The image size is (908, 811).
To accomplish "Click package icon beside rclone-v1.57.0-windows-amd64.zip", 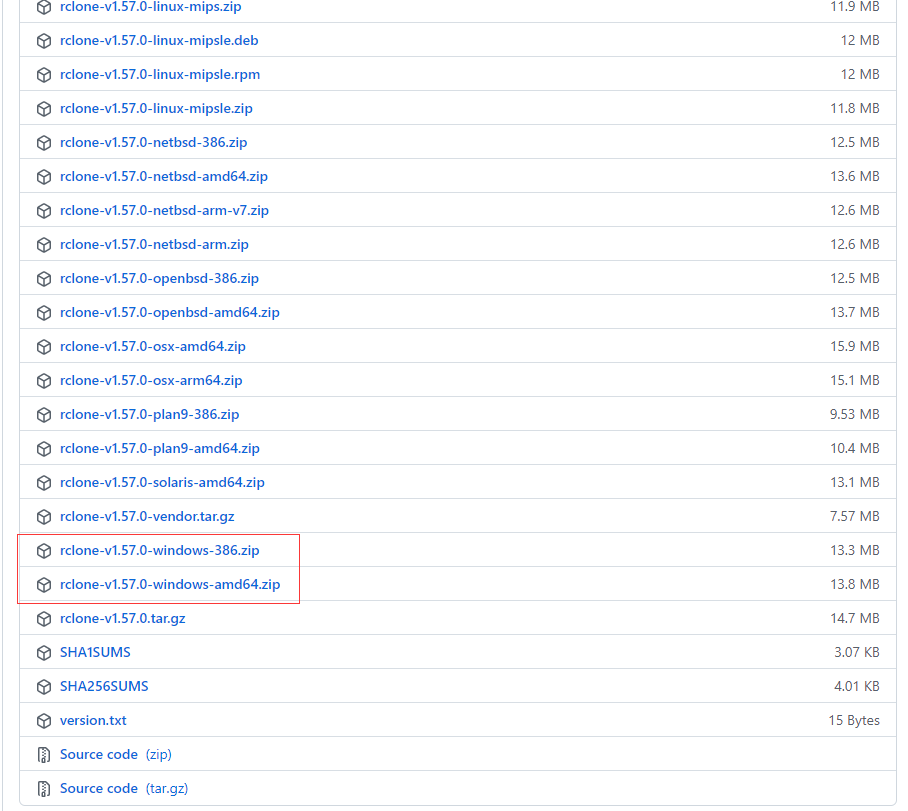I will click(43, 585).
